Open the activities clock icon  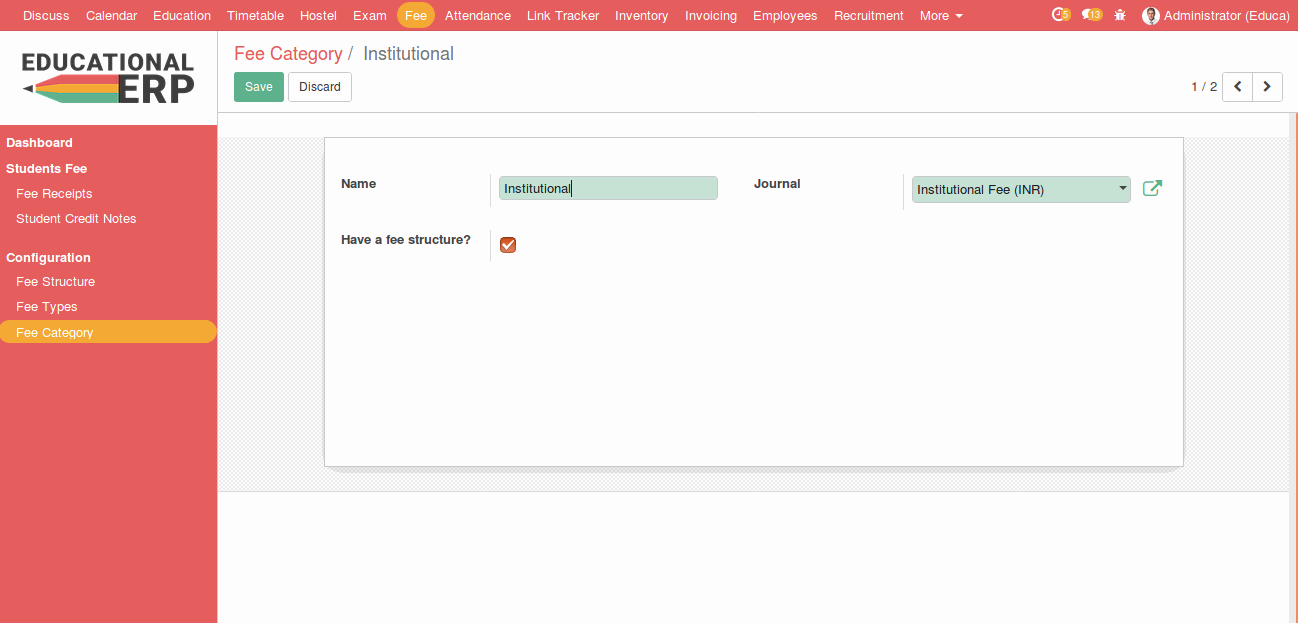pos(1060,15)
